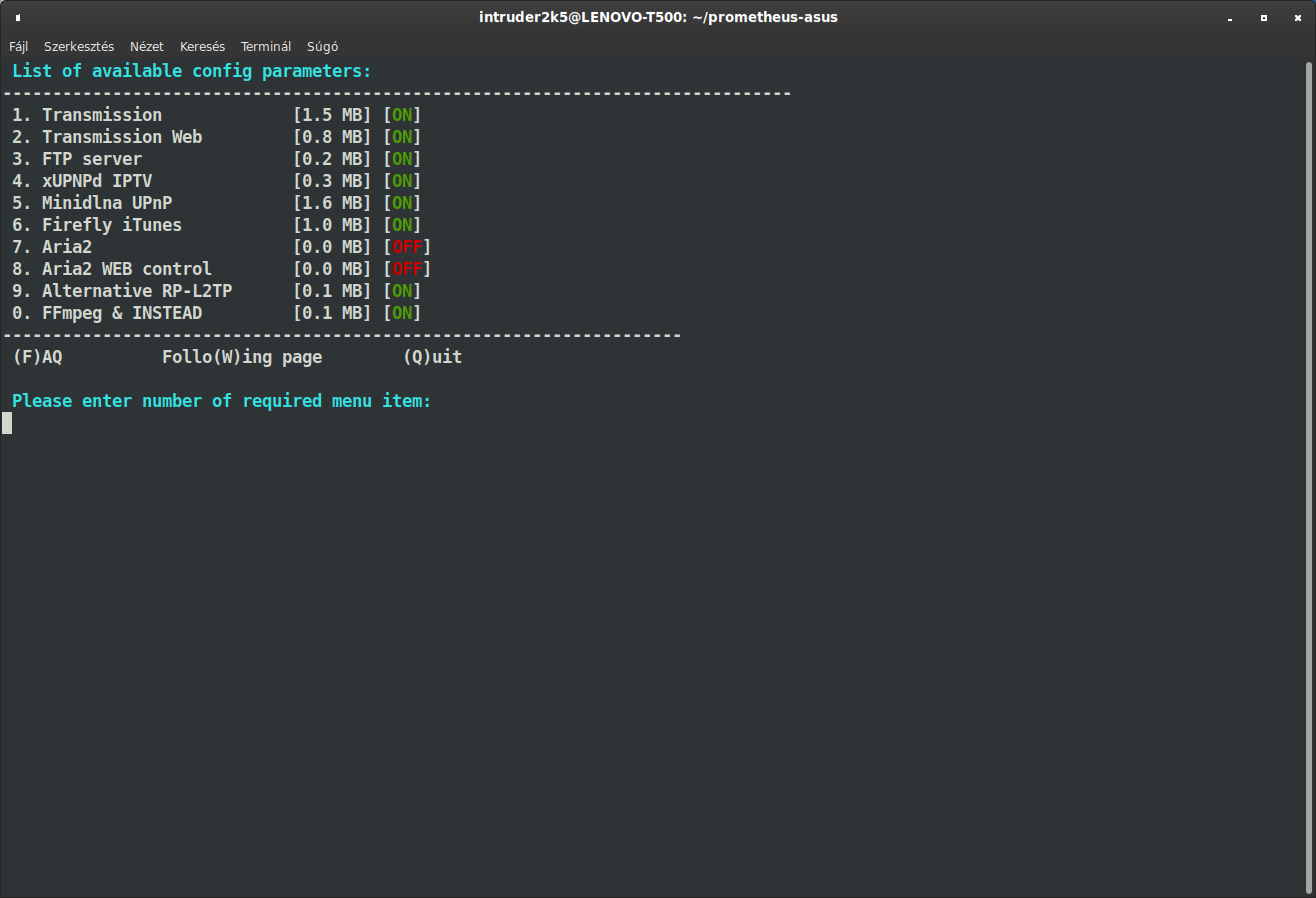1316x898 pixels.
Task: Click the ON status of Alternative RP-L2TP
Action: [402, 291]
